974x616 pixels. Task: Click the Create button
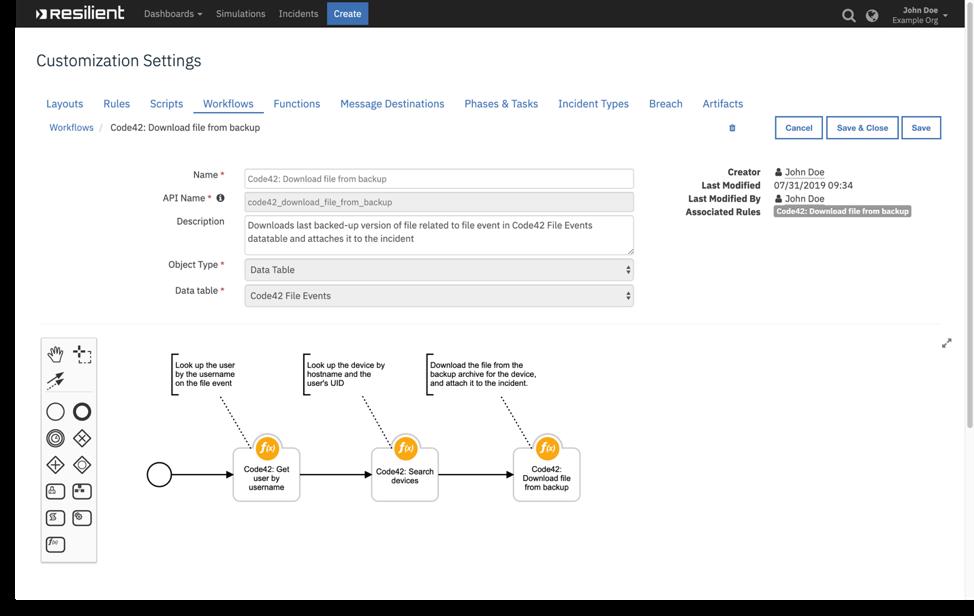[x=347, y=14]
